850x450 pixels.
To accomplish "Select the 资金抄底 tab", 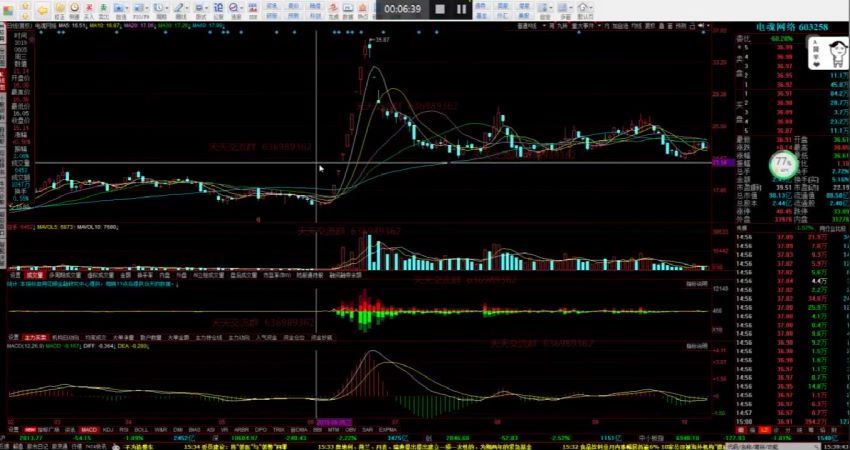I will click(321, 337).
